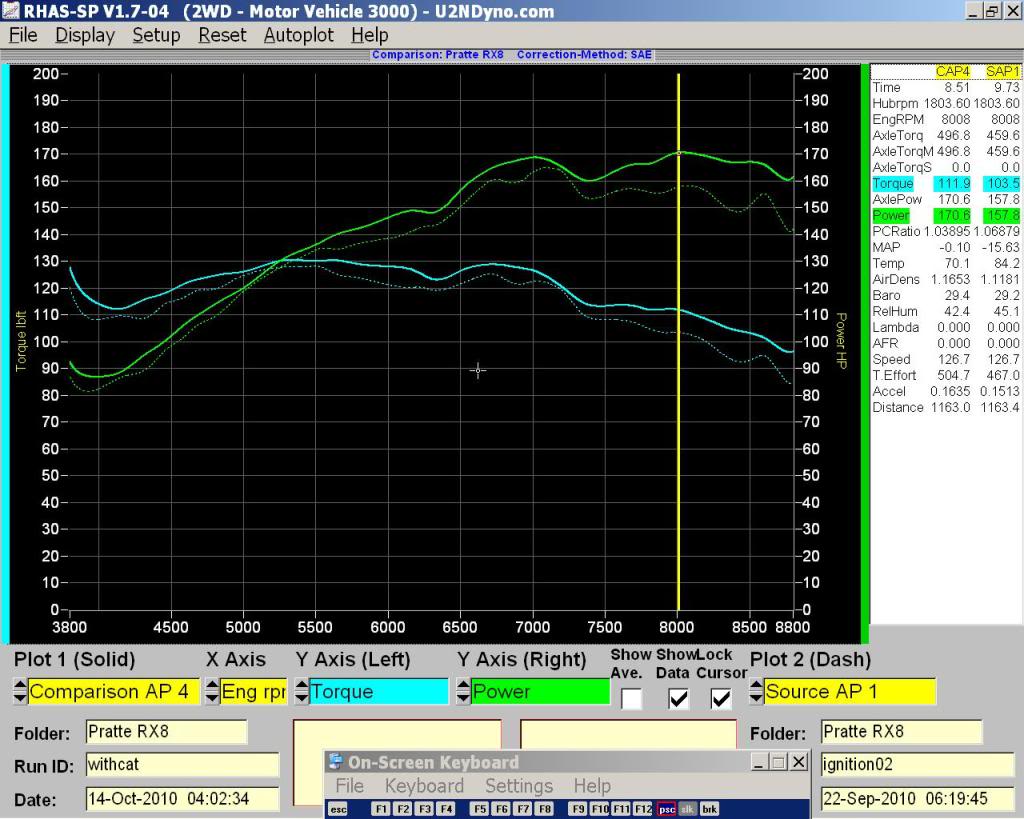Open Settings menu in On-Screen Keyboard
Viewport: 1024px width, 819px height.
pos(519,785)
